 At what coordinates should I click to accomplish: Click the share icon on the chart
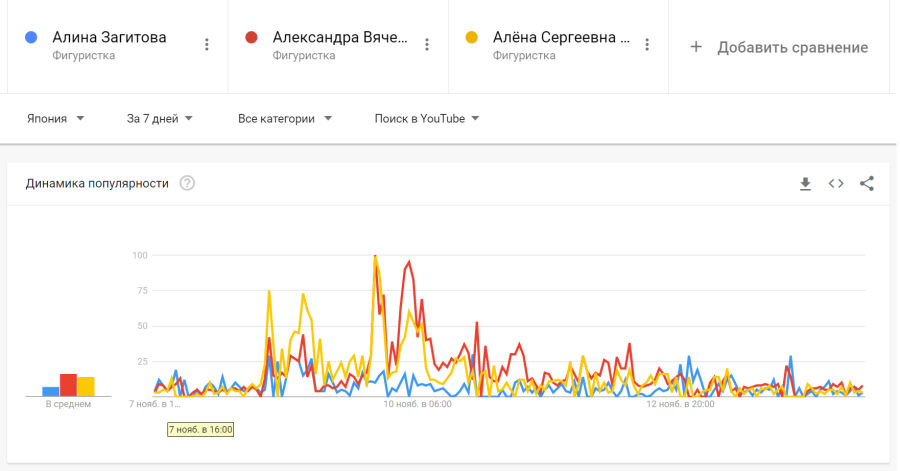pos(867,184)
